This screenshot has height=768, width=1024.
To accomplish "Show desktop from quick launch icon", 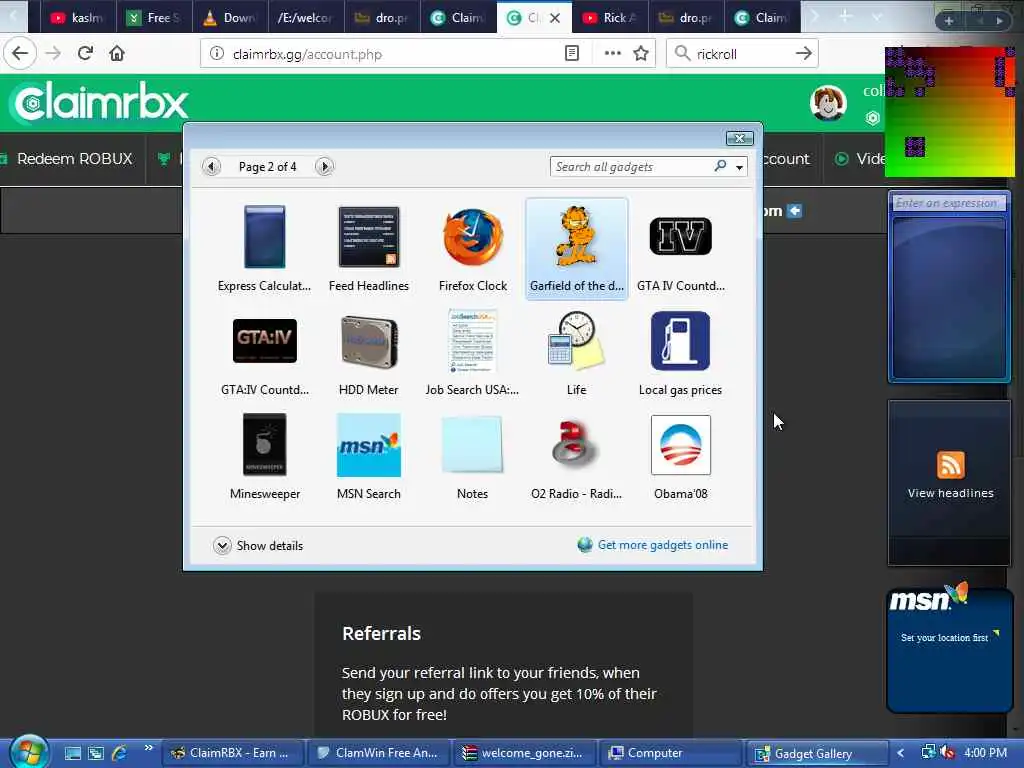I will pos(72,753).
